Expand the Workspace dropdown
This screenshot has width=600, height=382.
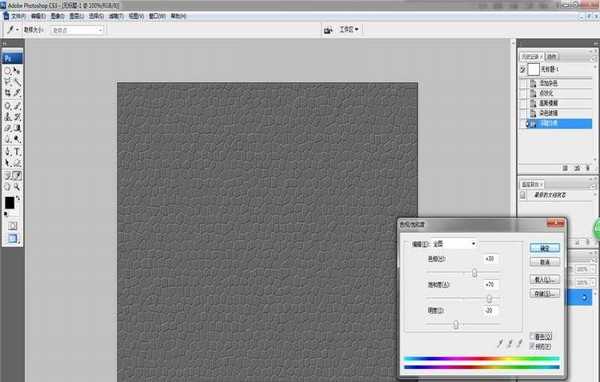click(x=349, y=29)
